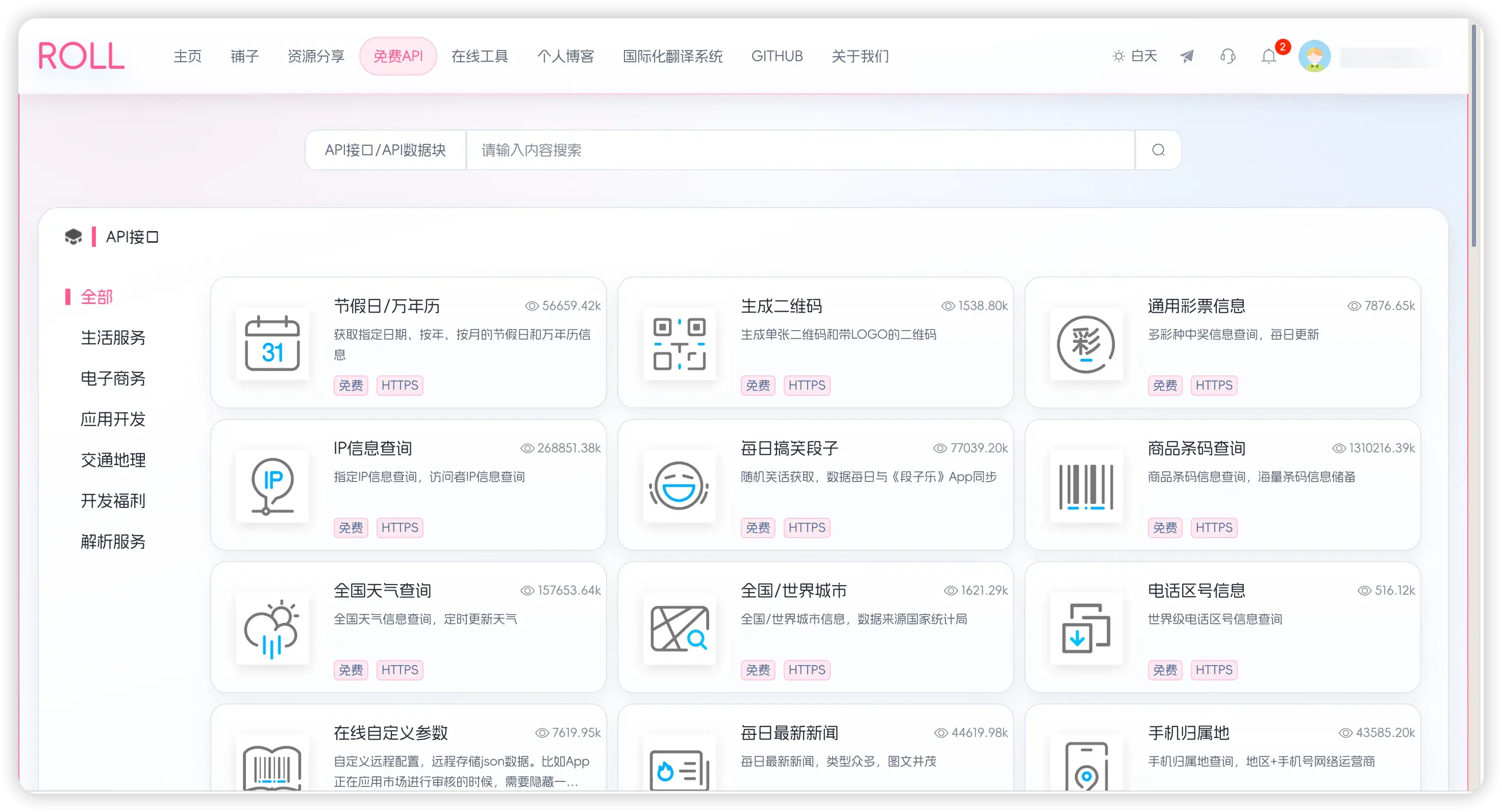Open the GITHUB nav link
The width and height of the screenshot is (1502, 812).
[777, 56]
